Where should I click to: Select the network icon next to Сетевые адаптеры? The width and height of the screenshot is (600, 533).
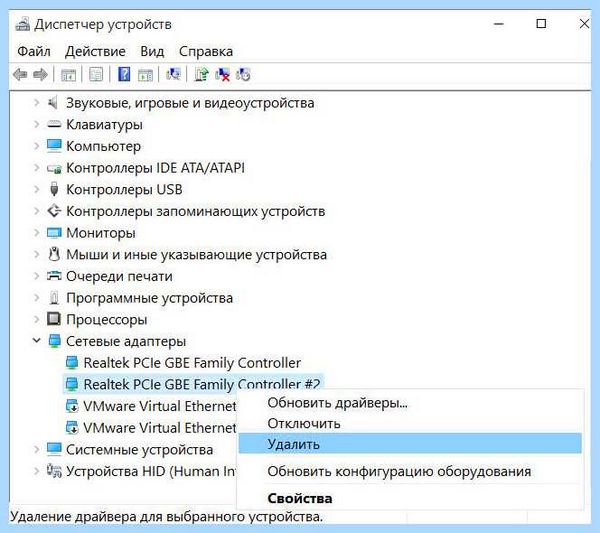pos(55,341)
